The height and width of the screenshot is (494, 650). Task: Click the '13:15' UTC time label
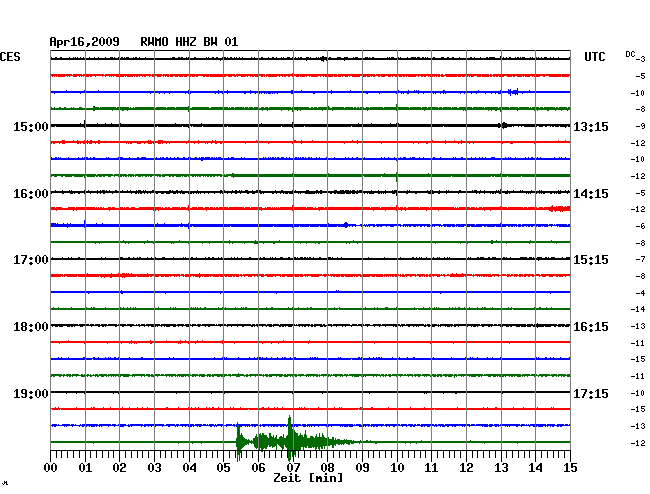pos(591,127)
